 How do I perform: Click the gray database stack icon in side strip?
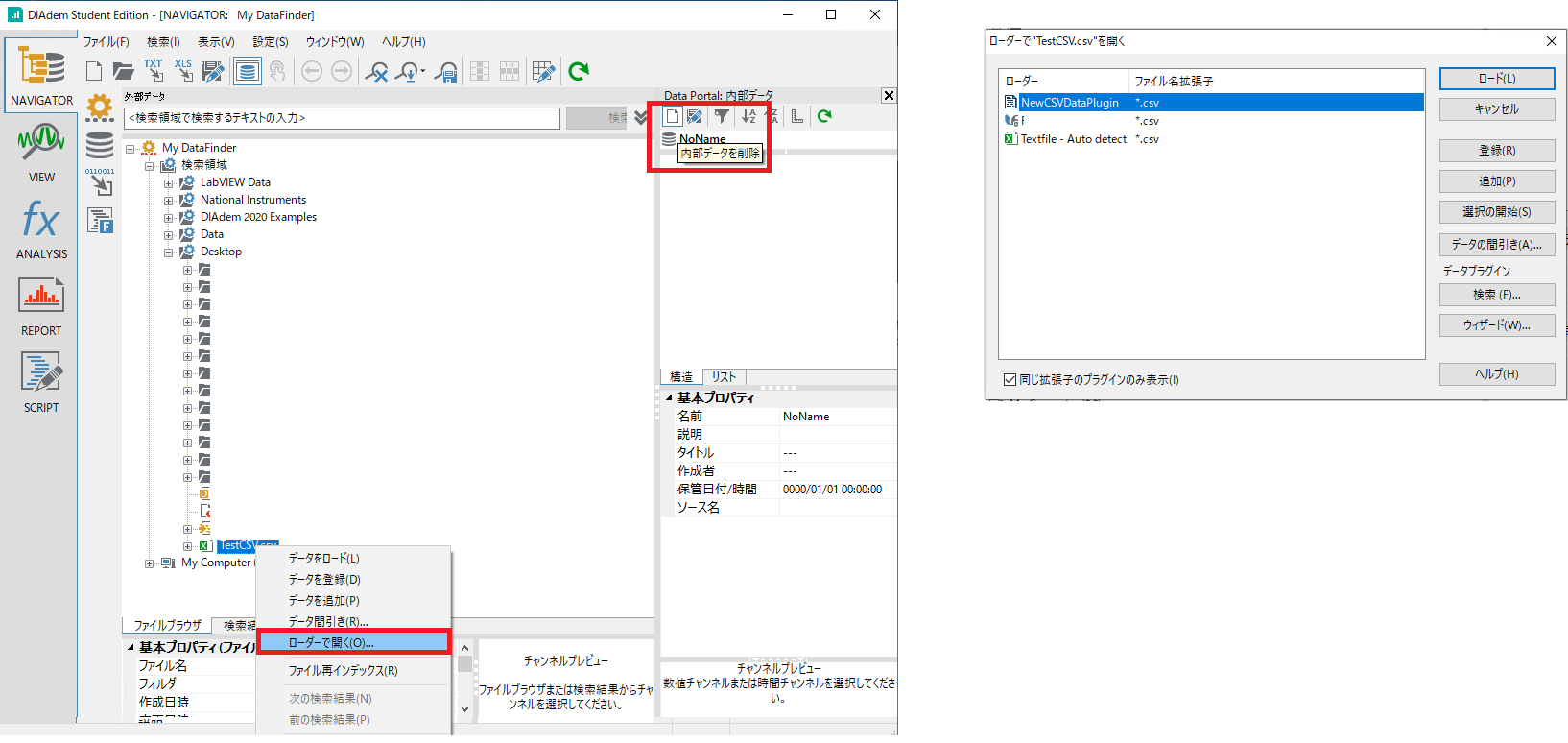pyautogui.click(x=100, y=145)
